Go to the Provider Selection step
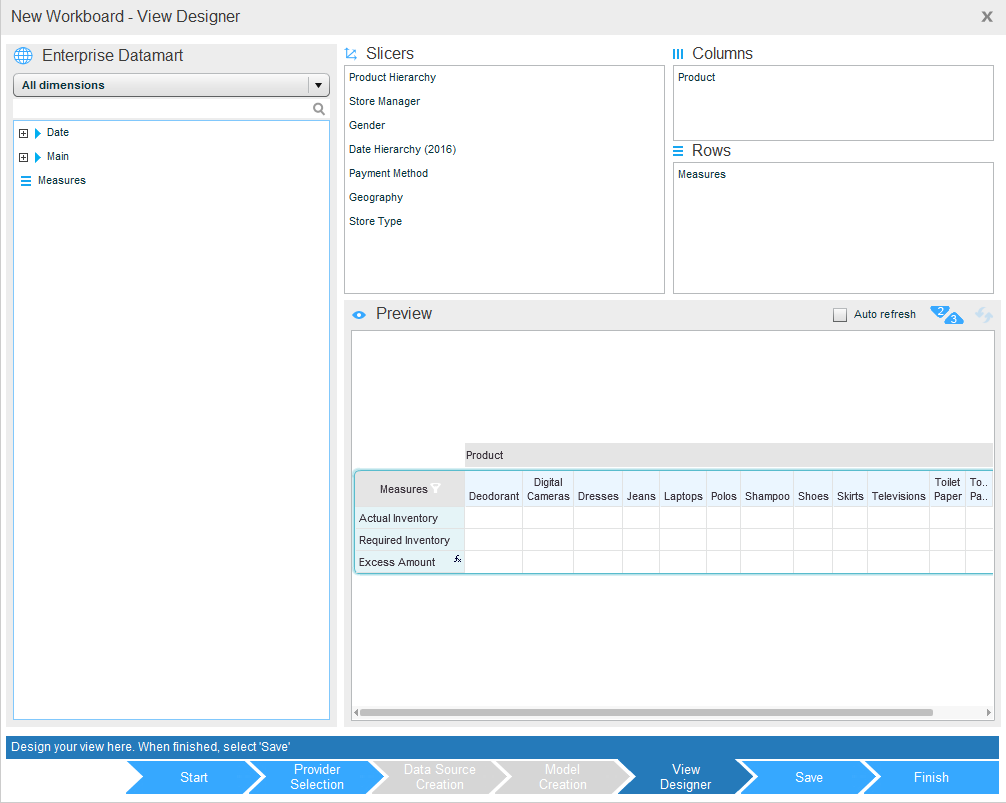 (x=317, y=777)
